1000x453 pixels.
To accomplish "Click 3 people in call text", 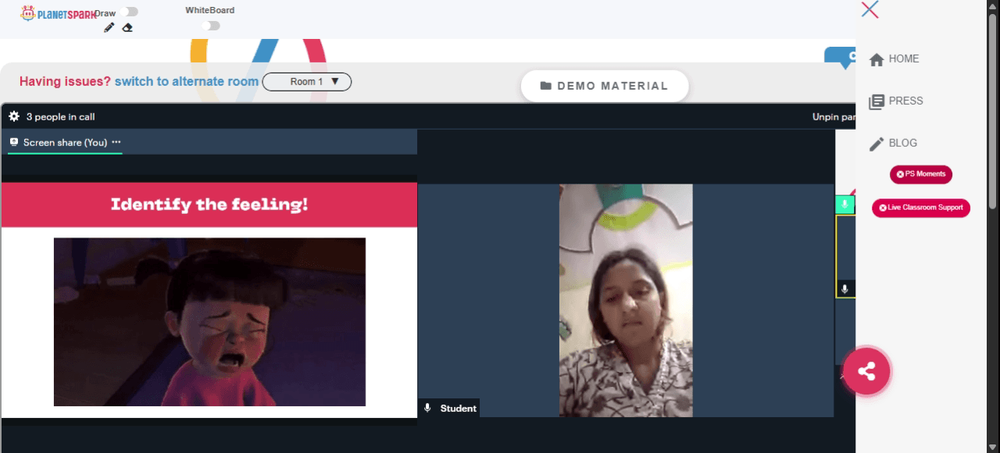I will pyautogui.click(x=61, y=117).
